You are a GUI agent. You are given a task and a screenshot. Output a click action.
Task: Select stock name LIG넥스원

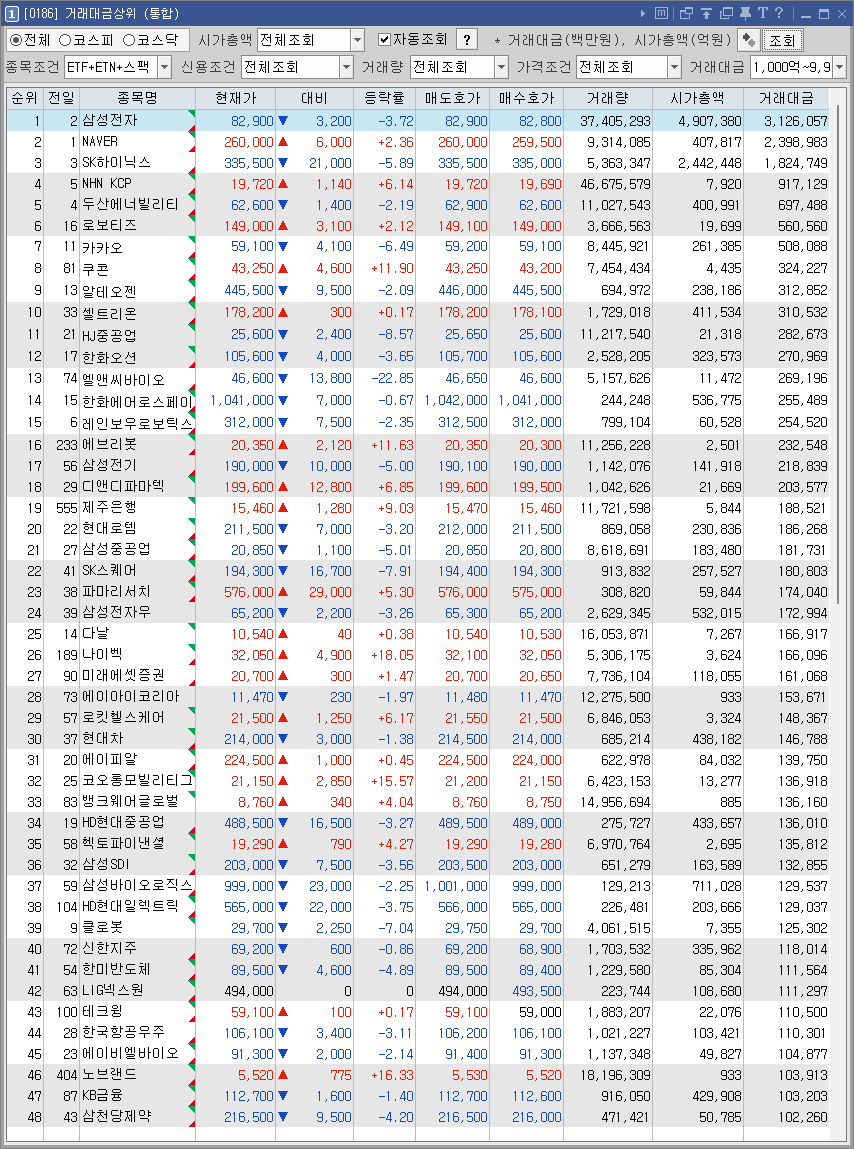point(113,990)
